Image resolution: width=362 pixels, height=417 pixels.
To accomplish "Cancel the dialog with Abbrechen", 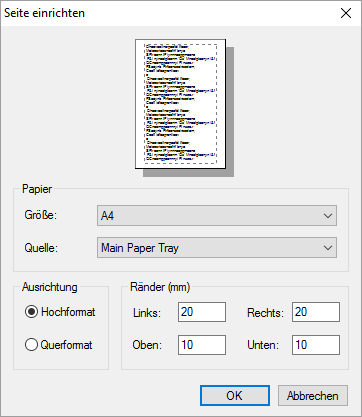I will pos(313,396).
